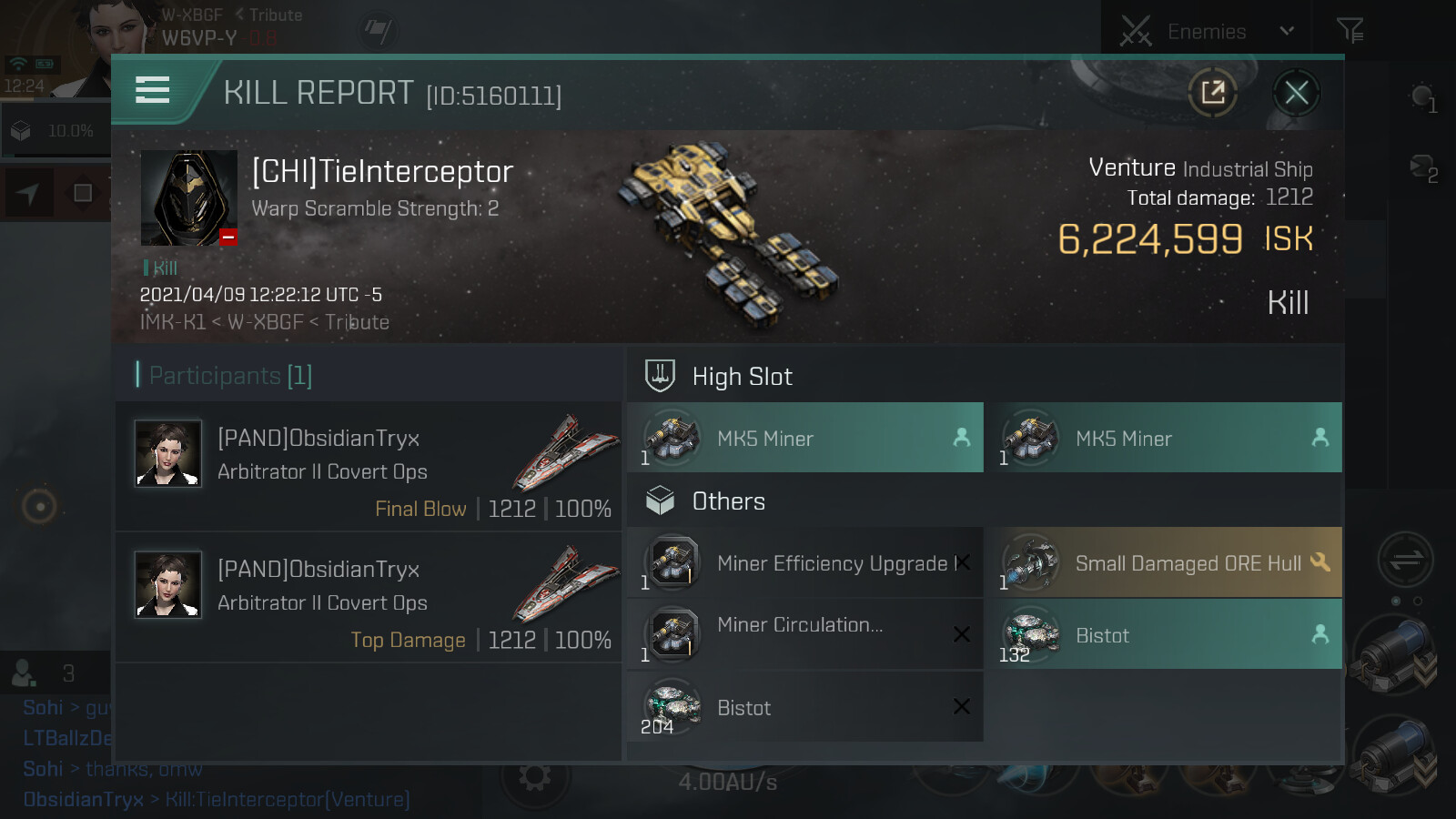Screen dimensions: 1456x819
Task: Close the kill report window
Action: coord(1296,92)
